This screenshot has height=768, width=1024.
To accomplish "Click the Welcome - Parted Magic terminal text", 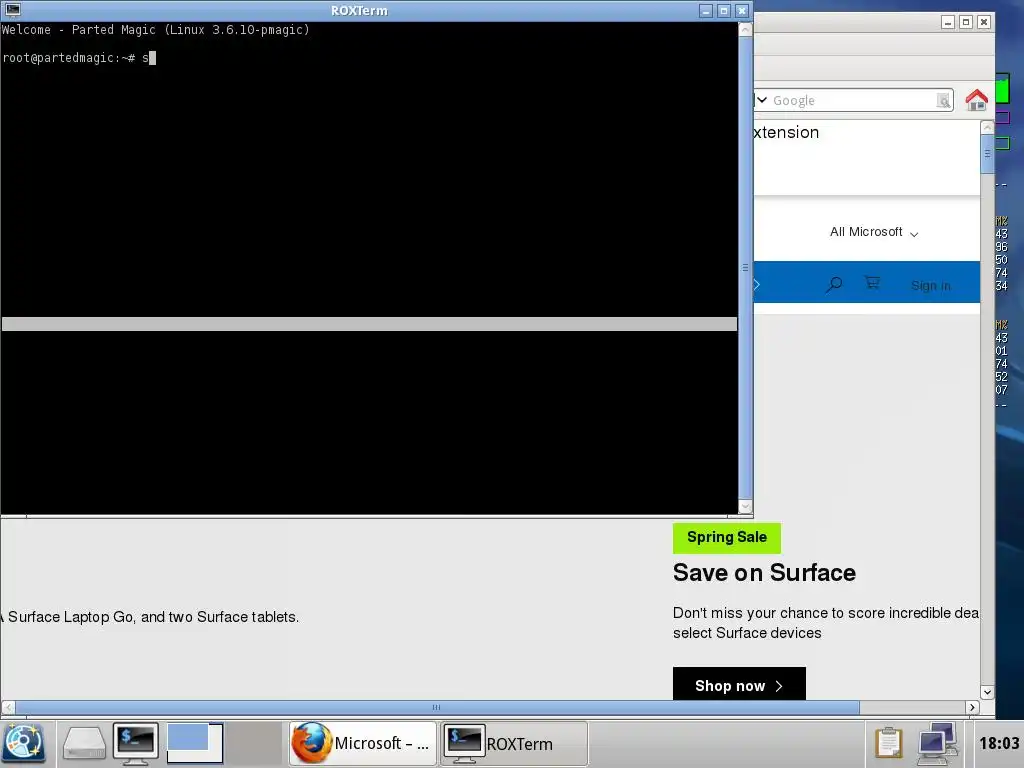I will click(155, 29).
